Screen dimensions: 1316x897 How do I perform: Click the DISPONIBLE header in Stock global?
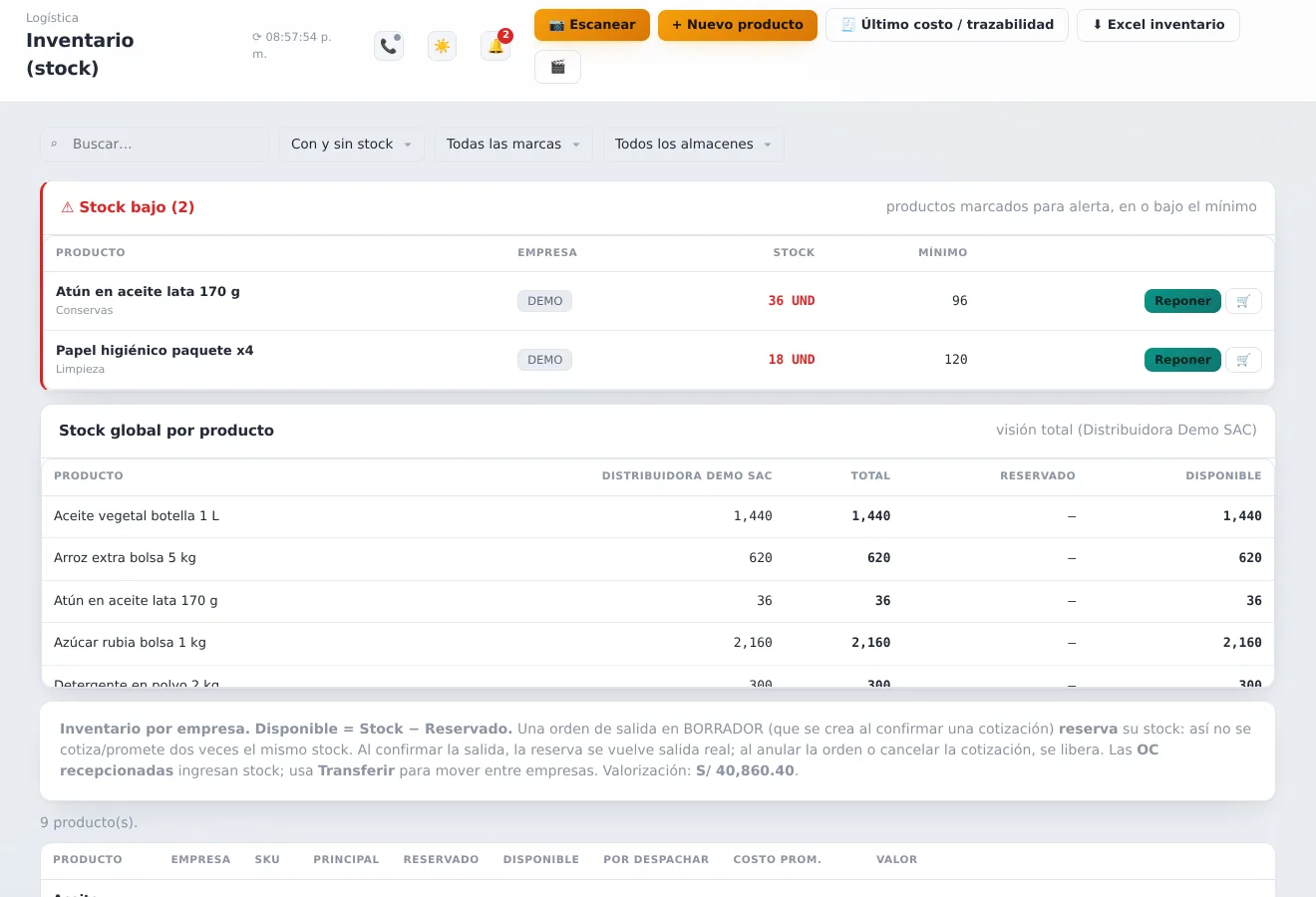pyautogui.click(x=1223, y=476)
